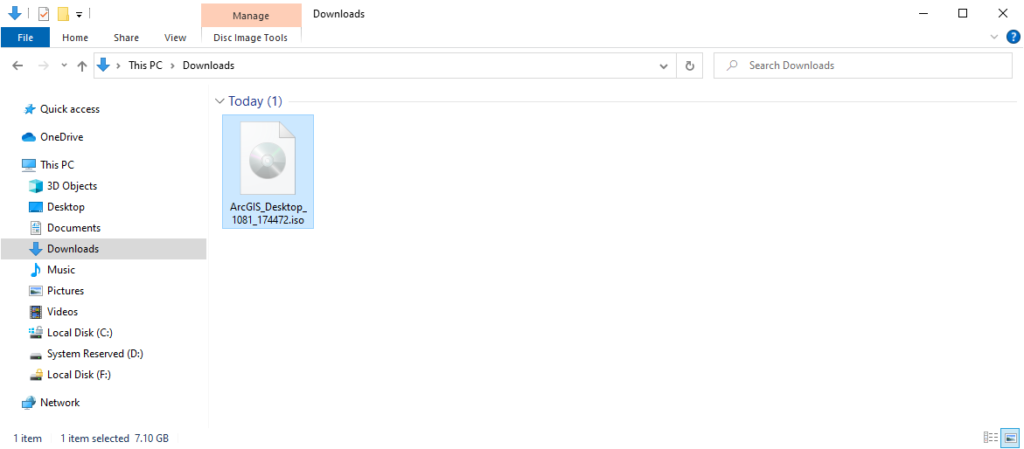
Task: Close the Downloads window
Action: pyautogui.click(x=1003, y=14)
